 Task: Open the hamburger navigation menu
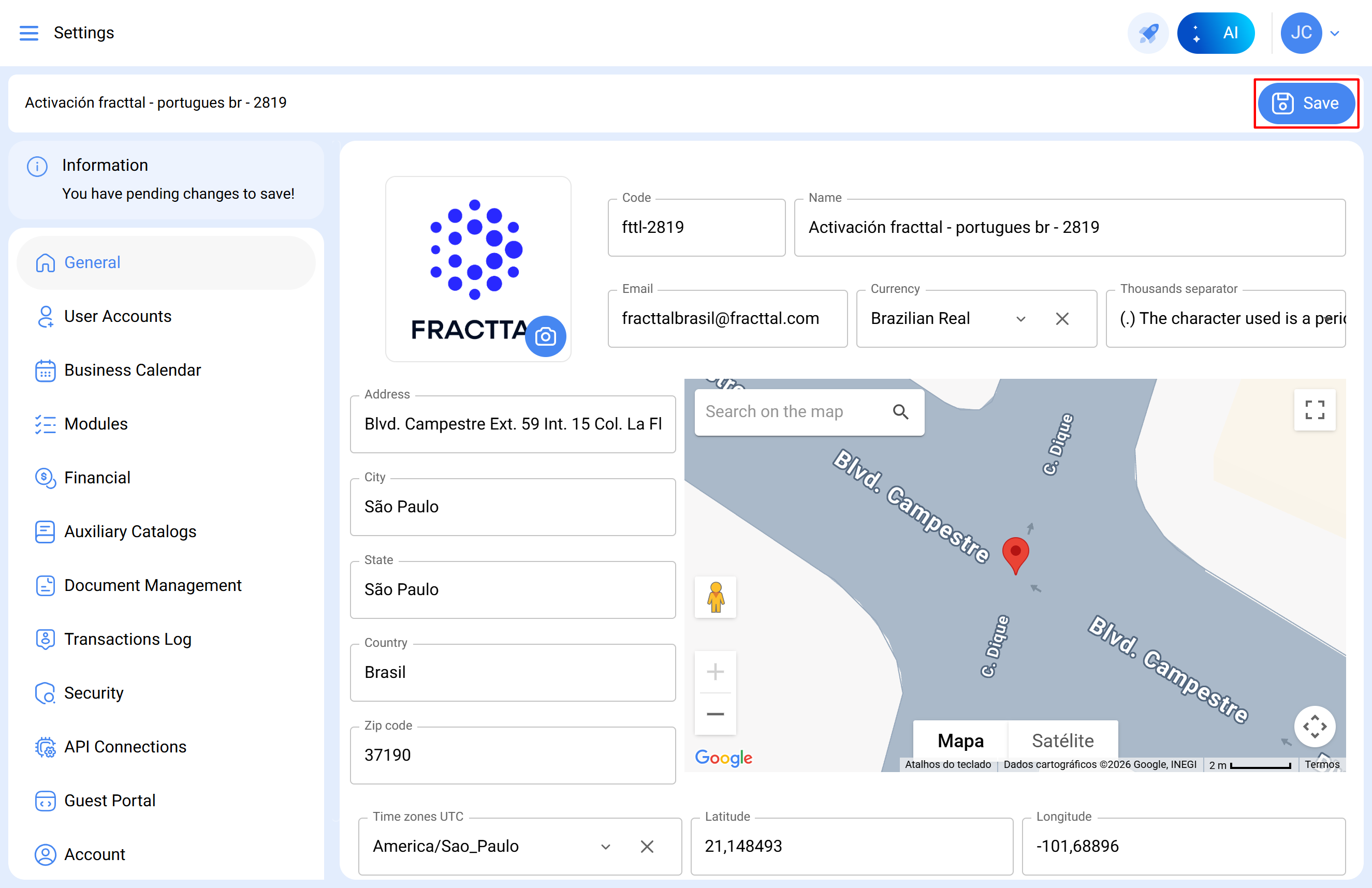point(29,33)
